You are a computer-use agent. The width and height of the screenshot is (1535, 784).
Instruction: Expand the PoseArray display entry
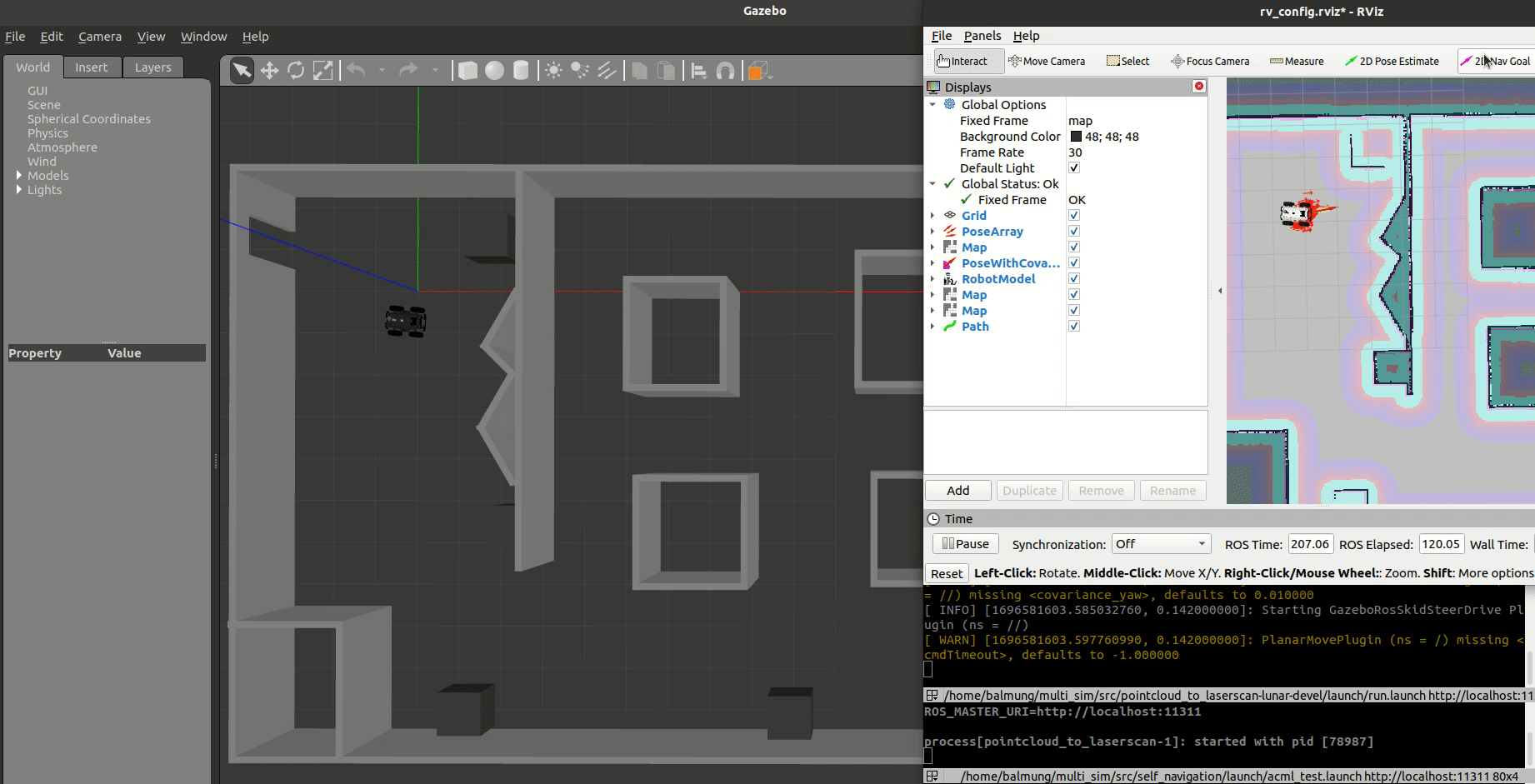(x=932, y=232)
